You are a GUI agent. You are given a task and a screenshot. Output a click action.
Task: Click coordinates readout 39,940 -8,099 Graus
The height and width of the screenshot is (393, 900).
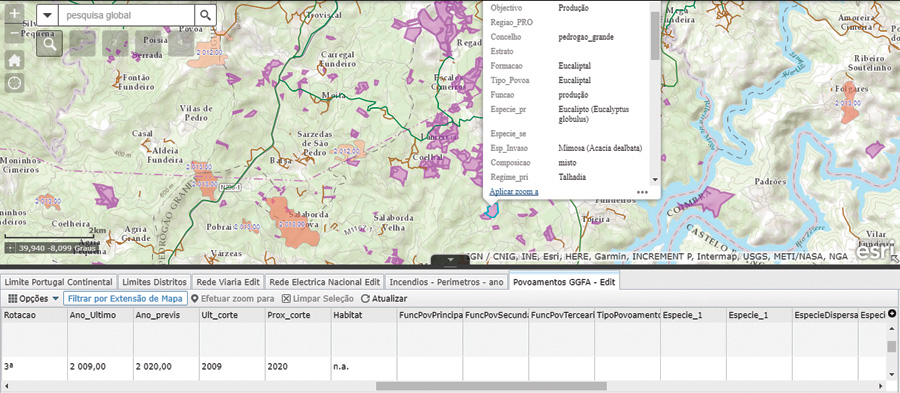51,248
